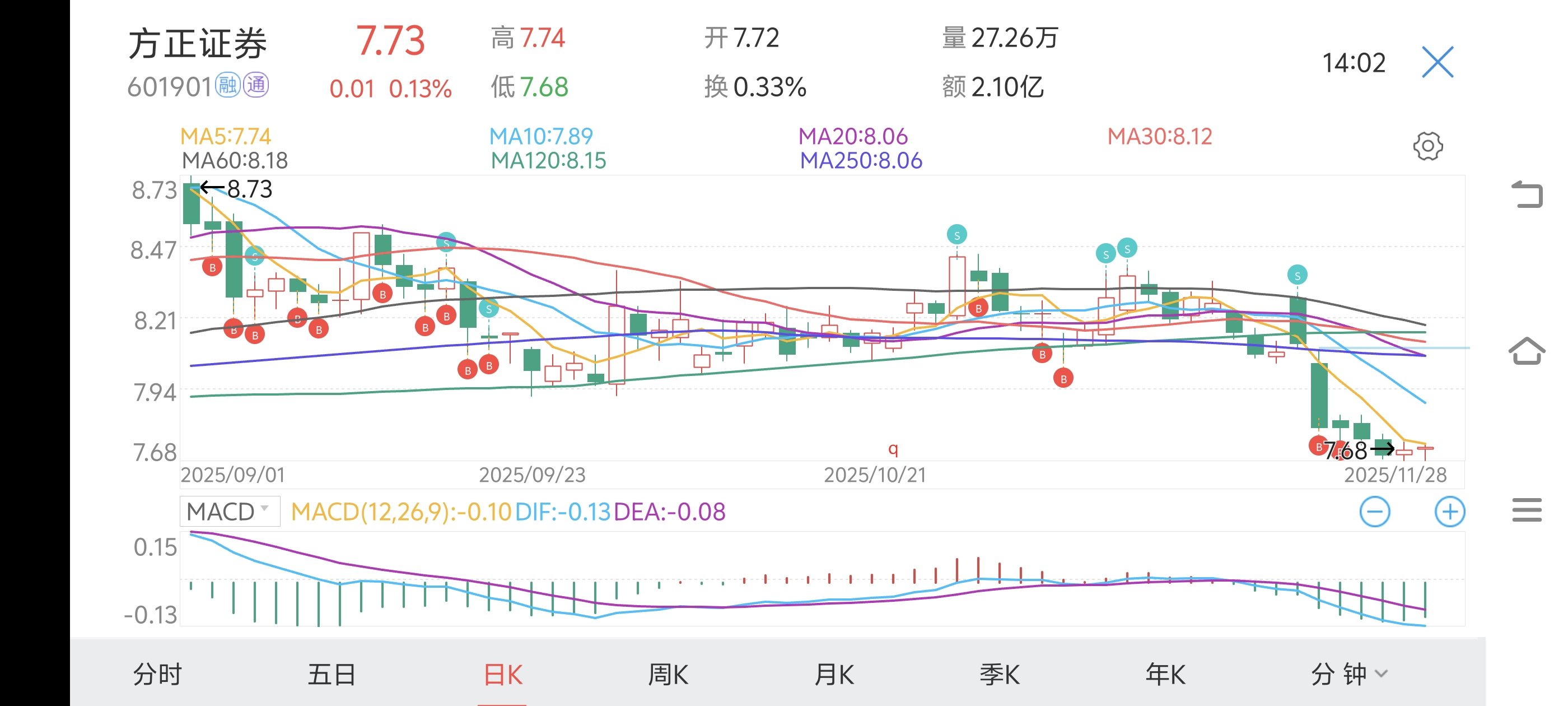Zoom in chart with plus icon
Viewport: 1568px width, 706px height.
click(x=1449, y=512)
